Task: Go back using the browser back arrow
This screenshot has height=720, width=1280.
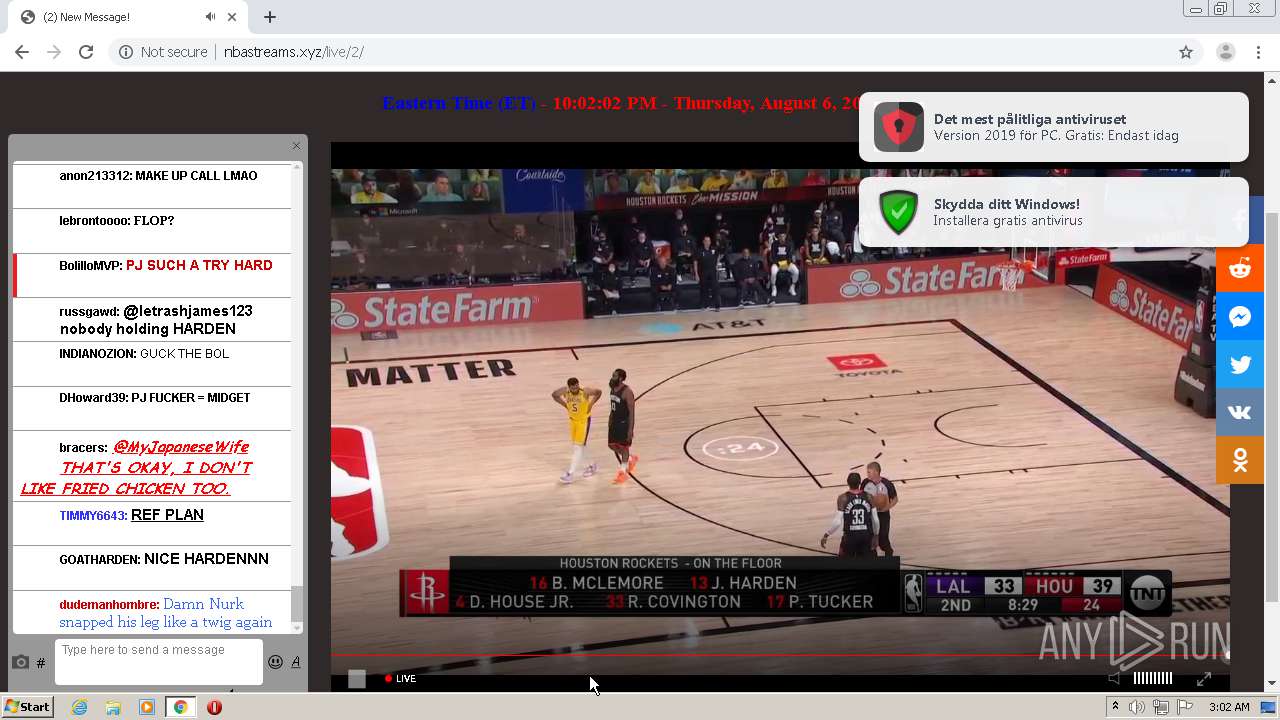Action: click(22, 52)
